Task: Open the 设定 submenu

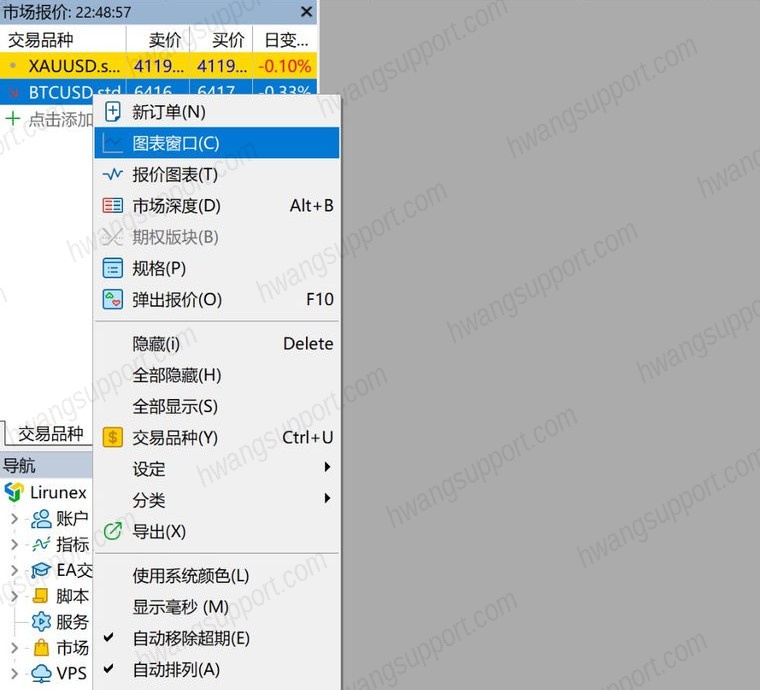Action: point(217,469)
